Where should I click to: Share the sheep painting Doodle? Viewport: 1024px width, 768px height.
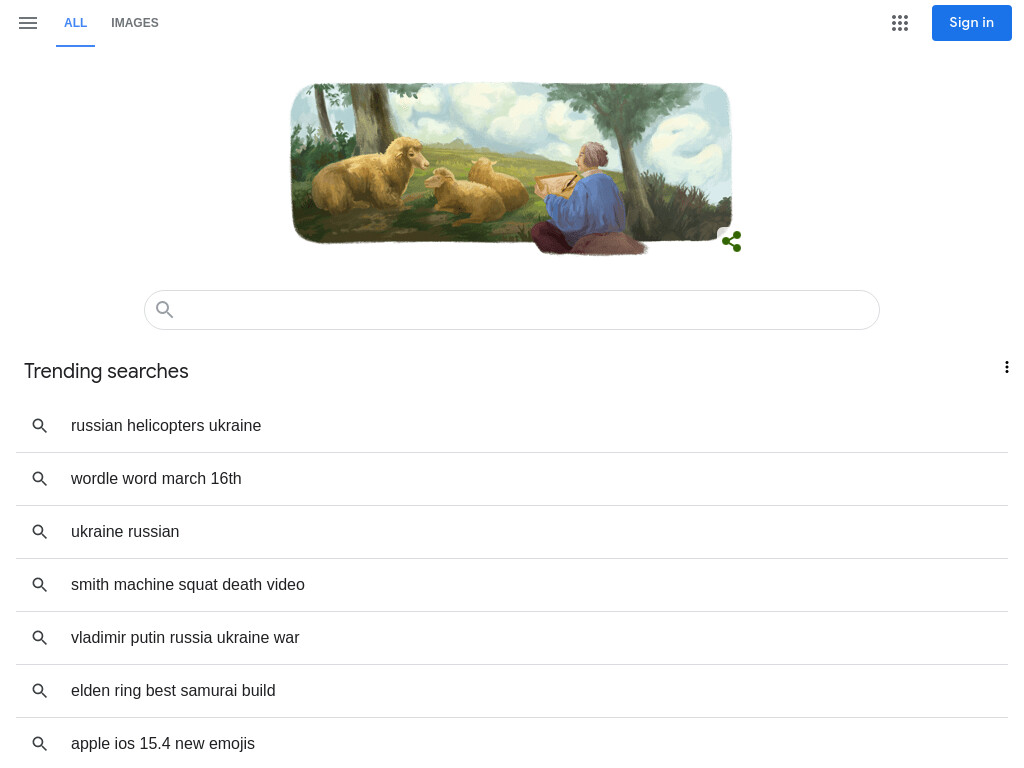[731, 241]
